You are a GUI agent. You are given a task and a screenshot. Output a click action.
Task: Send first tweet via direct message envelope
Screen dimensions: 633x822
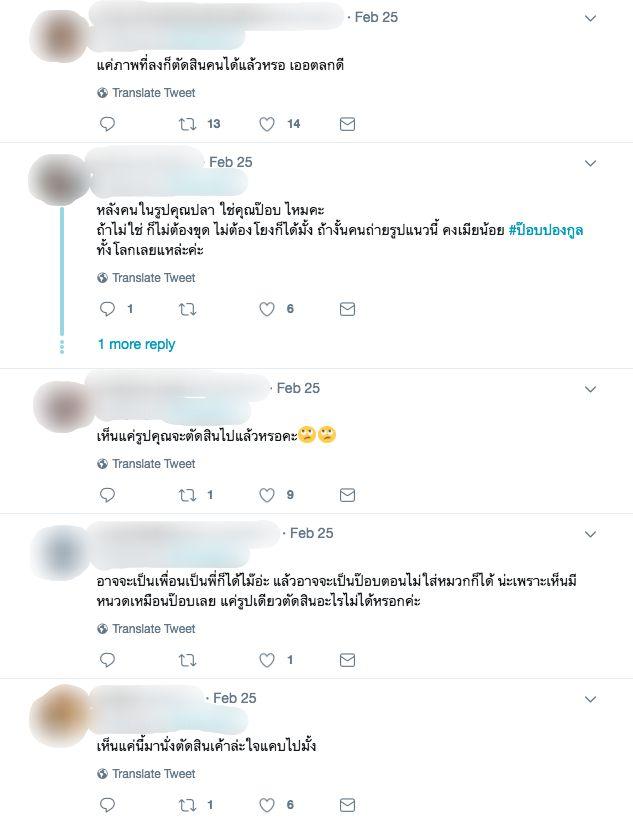click(347, 124)
